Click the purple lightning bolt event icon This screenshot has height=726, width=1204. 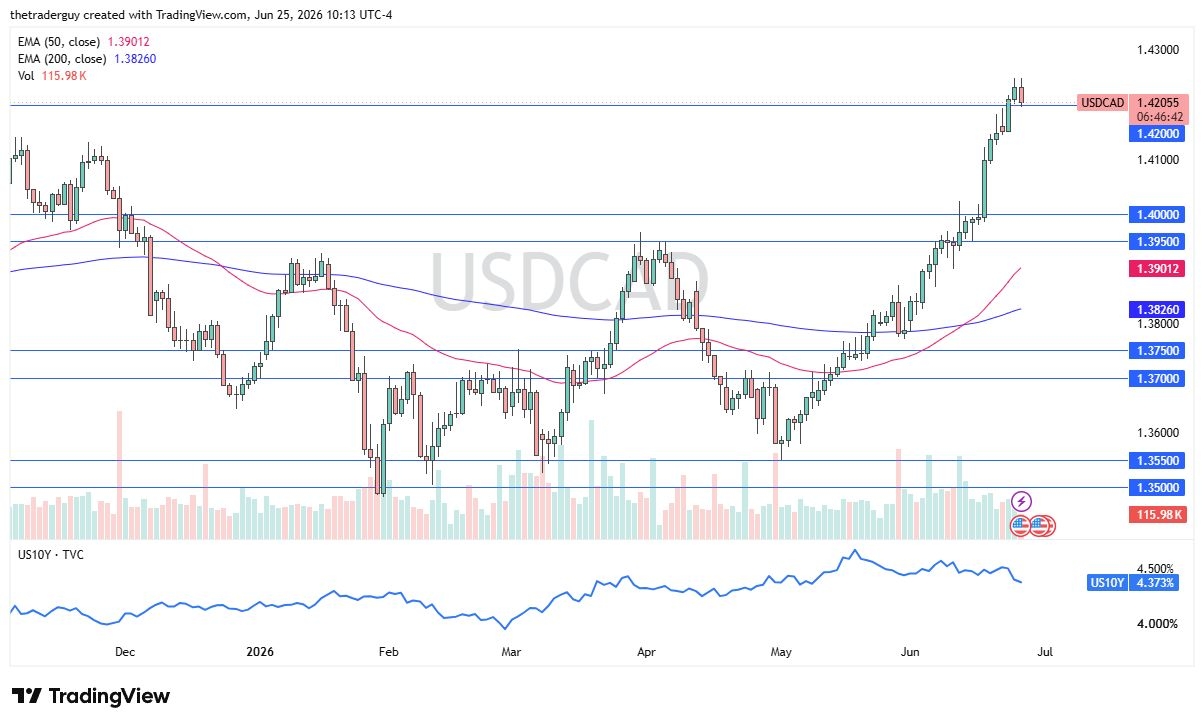(x=1022, y=500)
